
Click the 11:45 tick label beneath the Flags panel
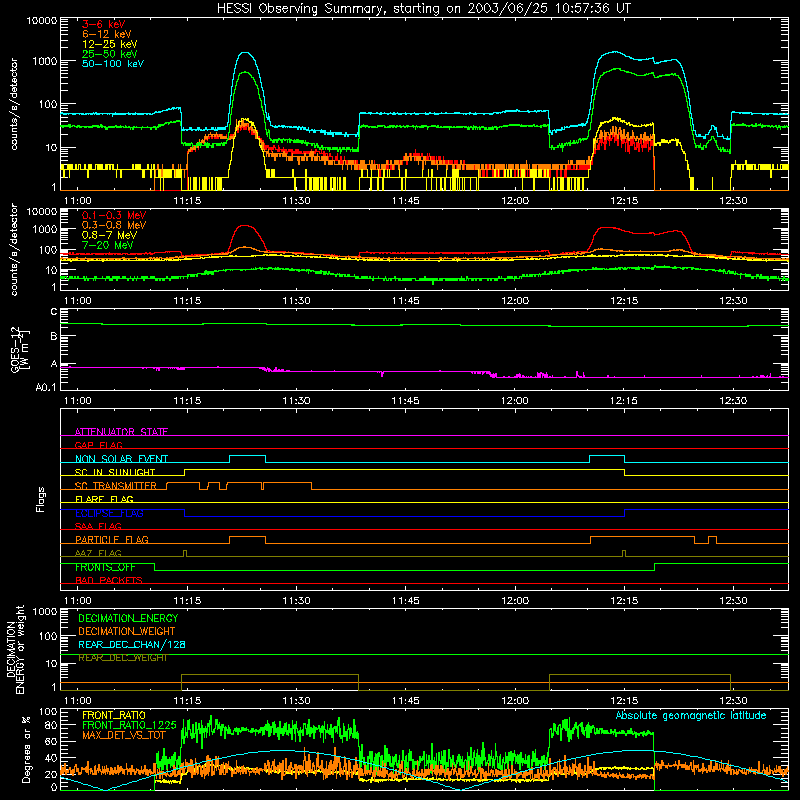pyautogui.click(x=406, y=600)
